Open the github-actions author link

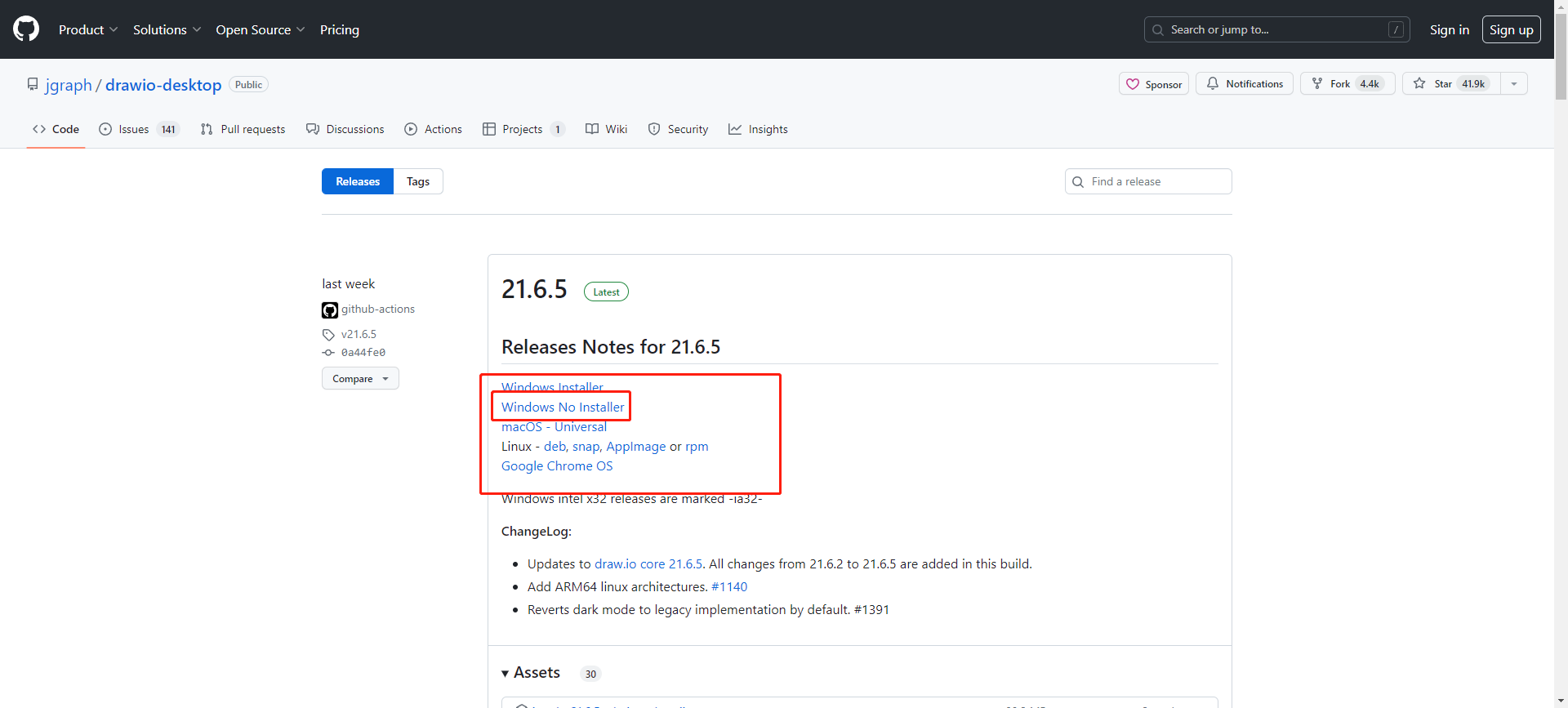pyautogui.click(x=378, y=309)
